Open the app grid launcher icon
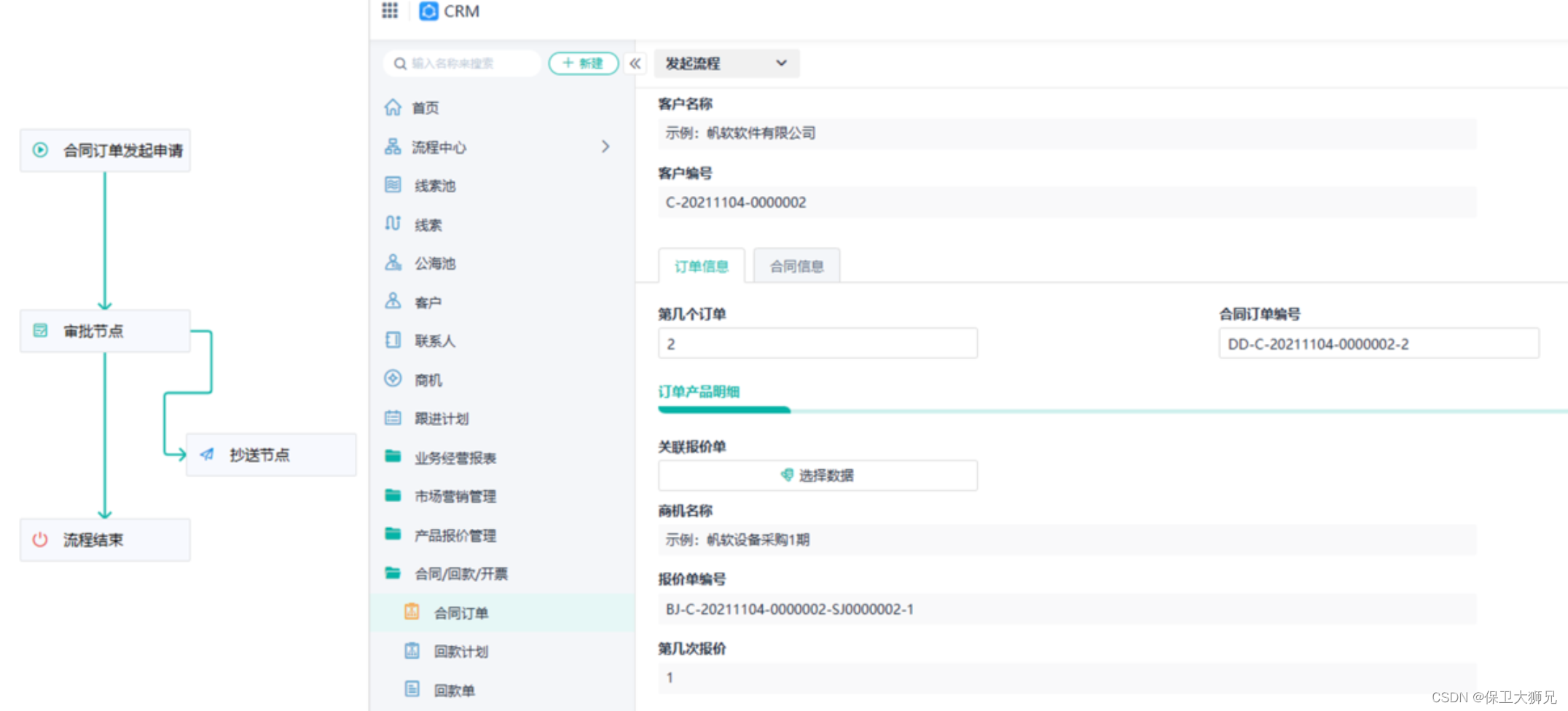The width and height of the screenshot is (1568, 711). coord(390,10)
